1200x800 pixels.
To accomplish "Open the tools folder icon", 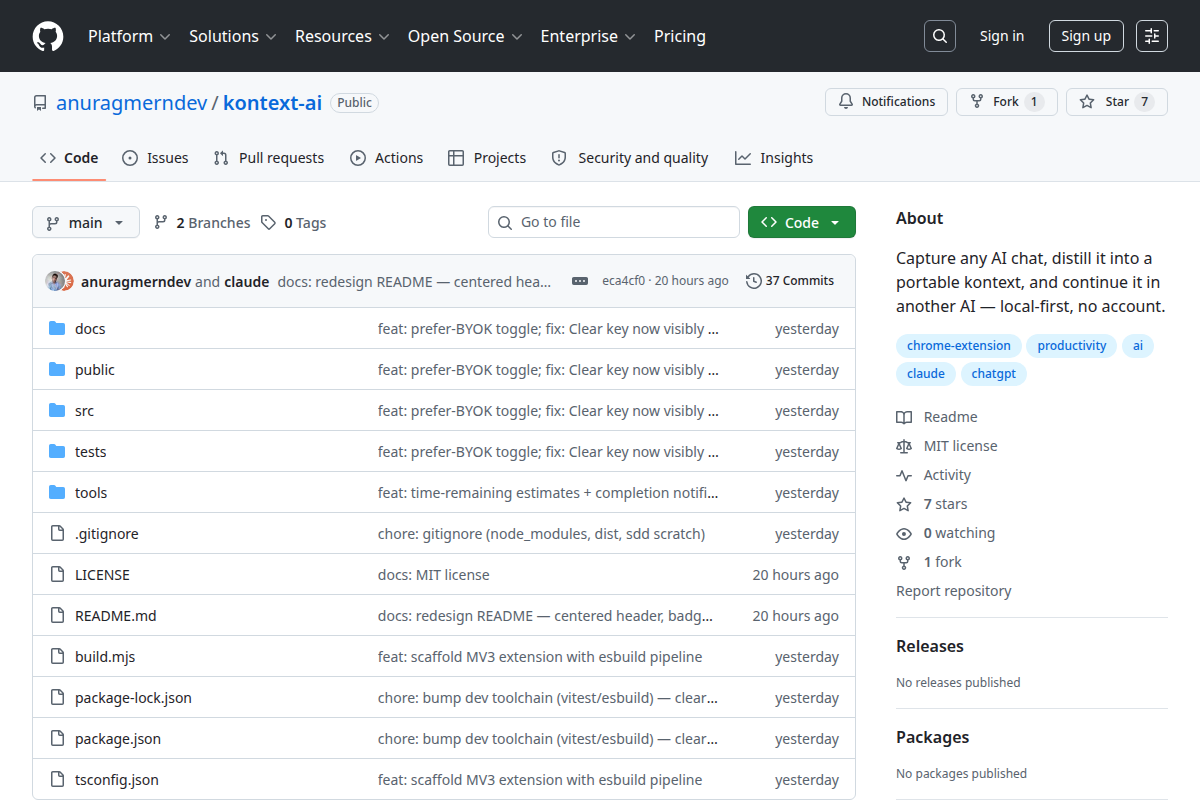I will 57,492.
